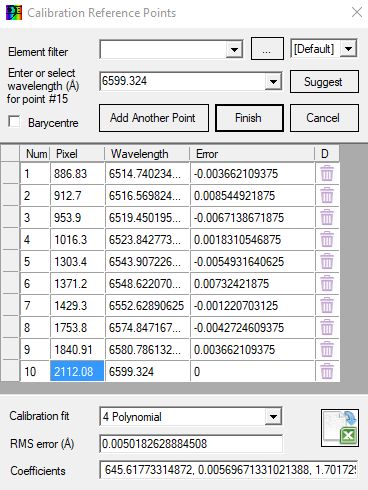Delete calibration point 1 with trash icon
The height and width of the screenshot is (490, 368).
click(x=327, y=173)
